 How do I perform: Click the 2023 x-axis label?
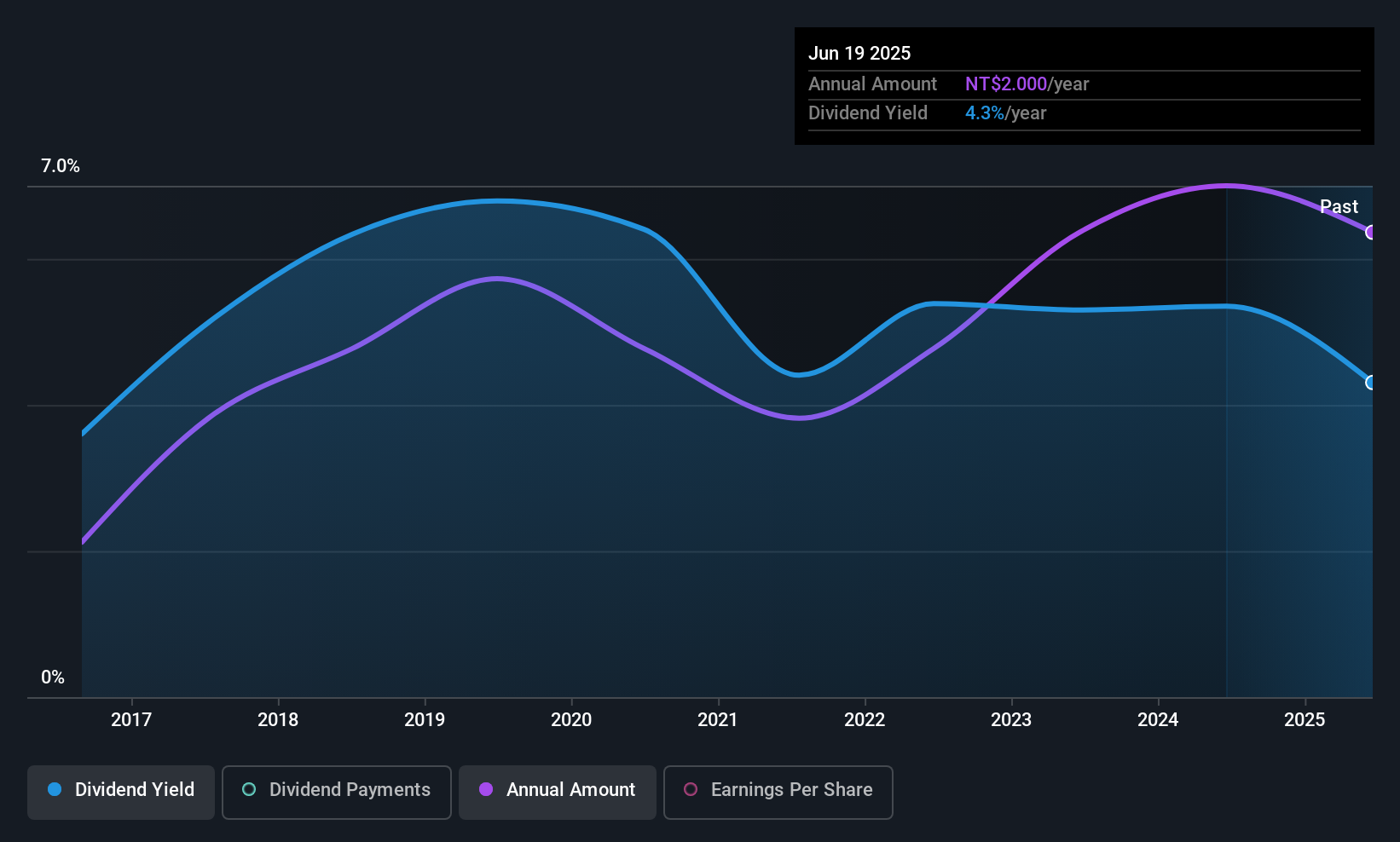(x=1011, y=719)
